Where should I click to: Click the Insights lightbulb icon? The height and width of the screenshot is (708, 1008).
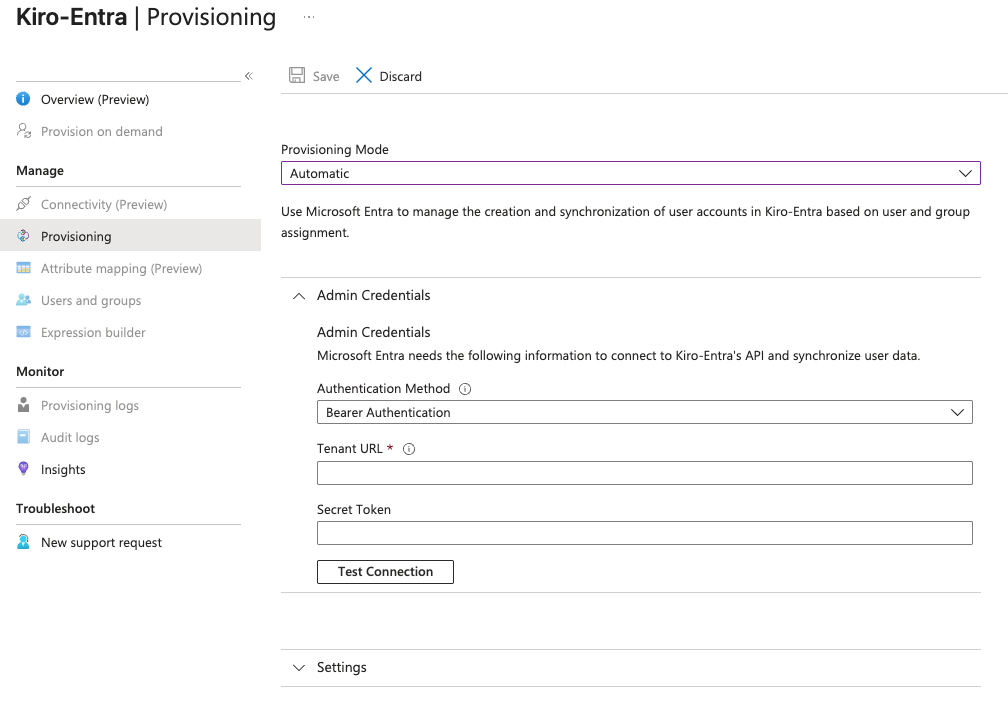tap(24, 469)
